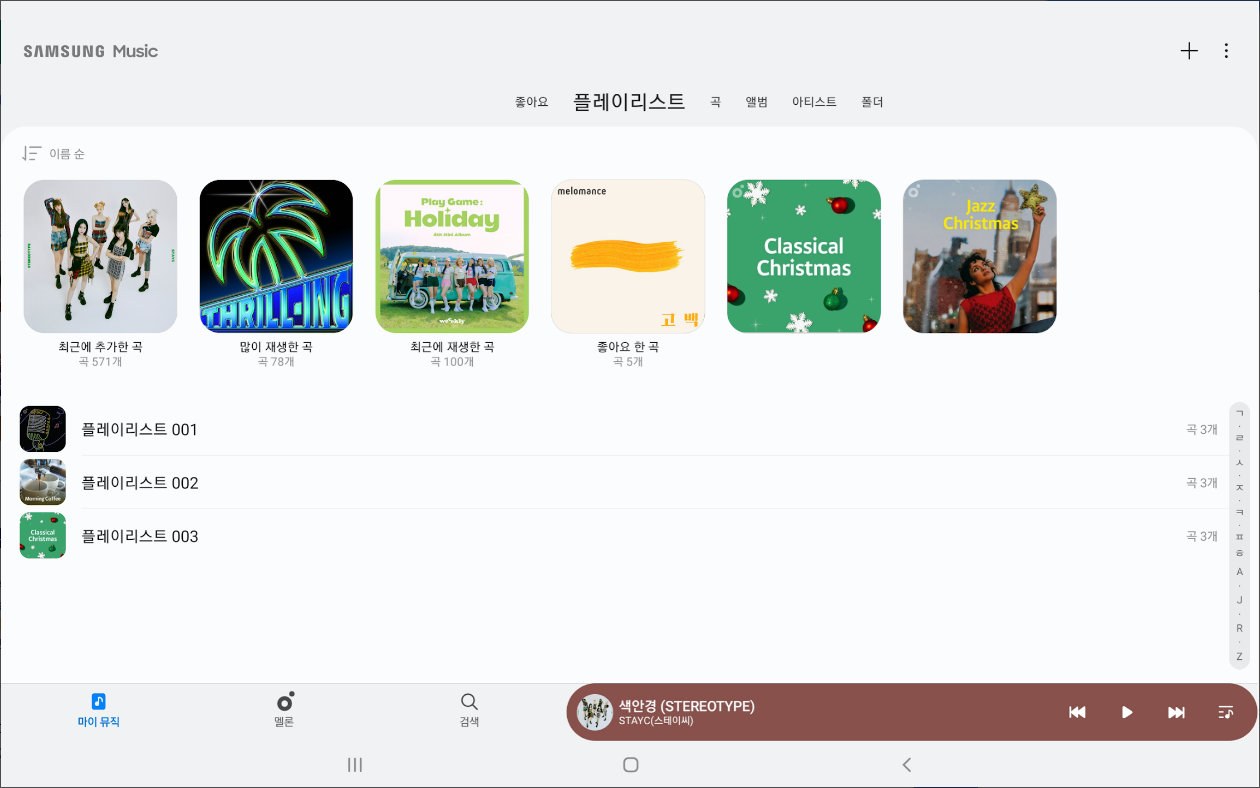
Task: Skip back to the previous track
Action: pos(1077,712)
